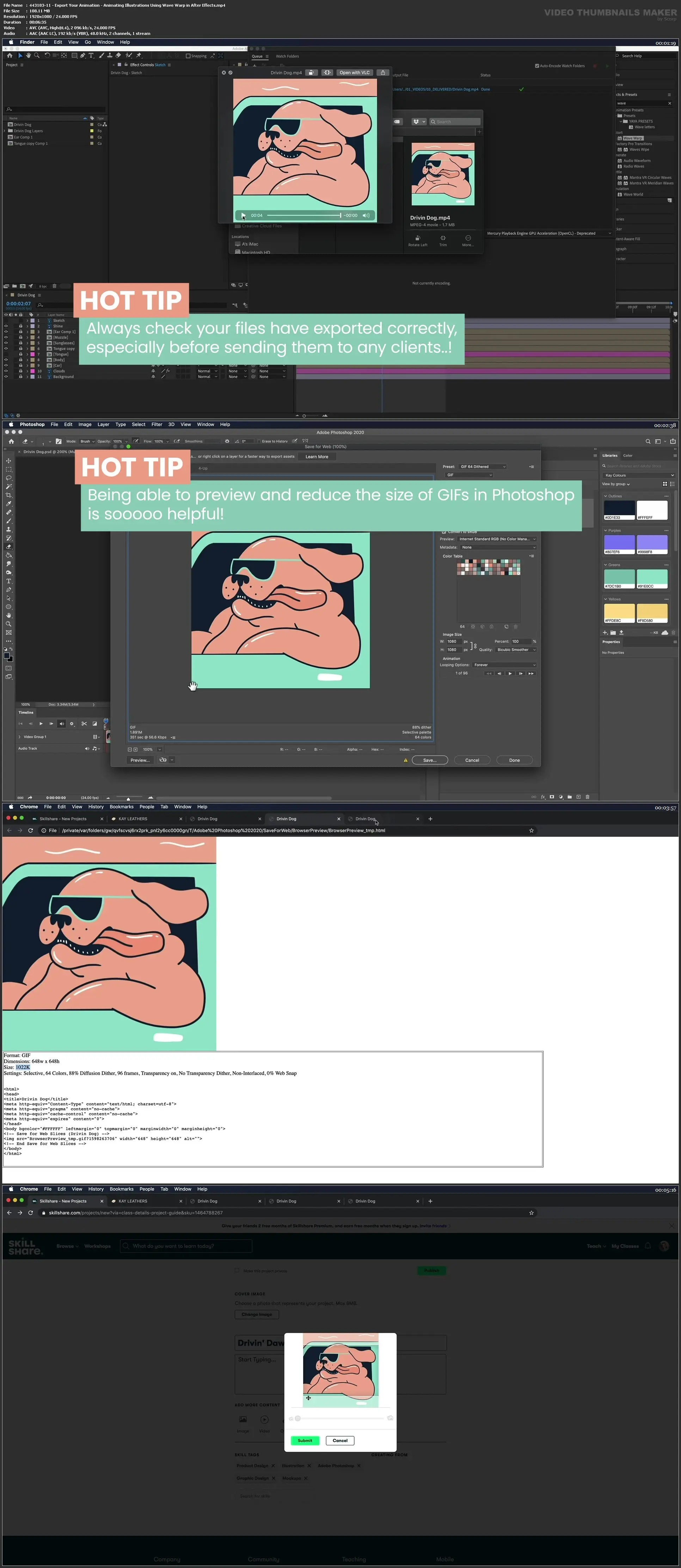Screen dimensions: 681x1568
Task: Select the Eraser tool in Photoshop toolbar
Action: 8,547
